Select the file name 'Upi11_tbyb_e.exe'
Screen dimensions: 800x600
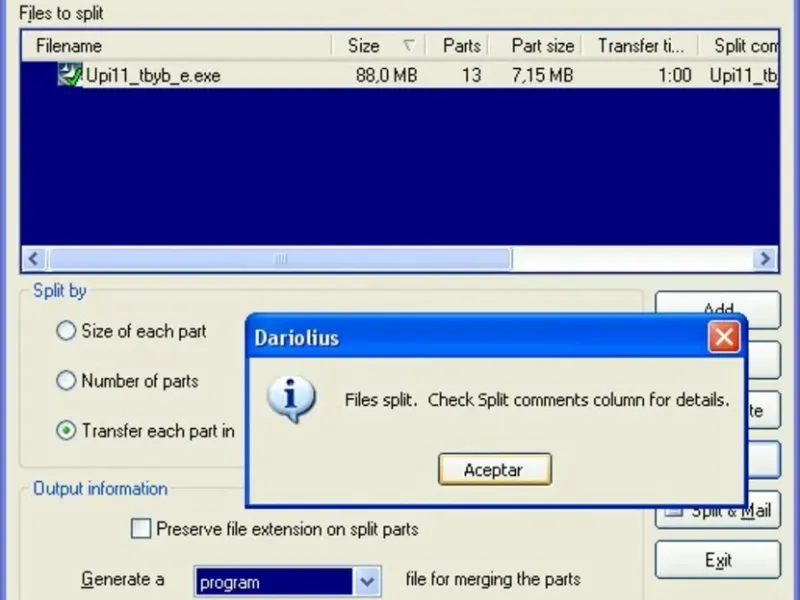click(x=153, y=76)
